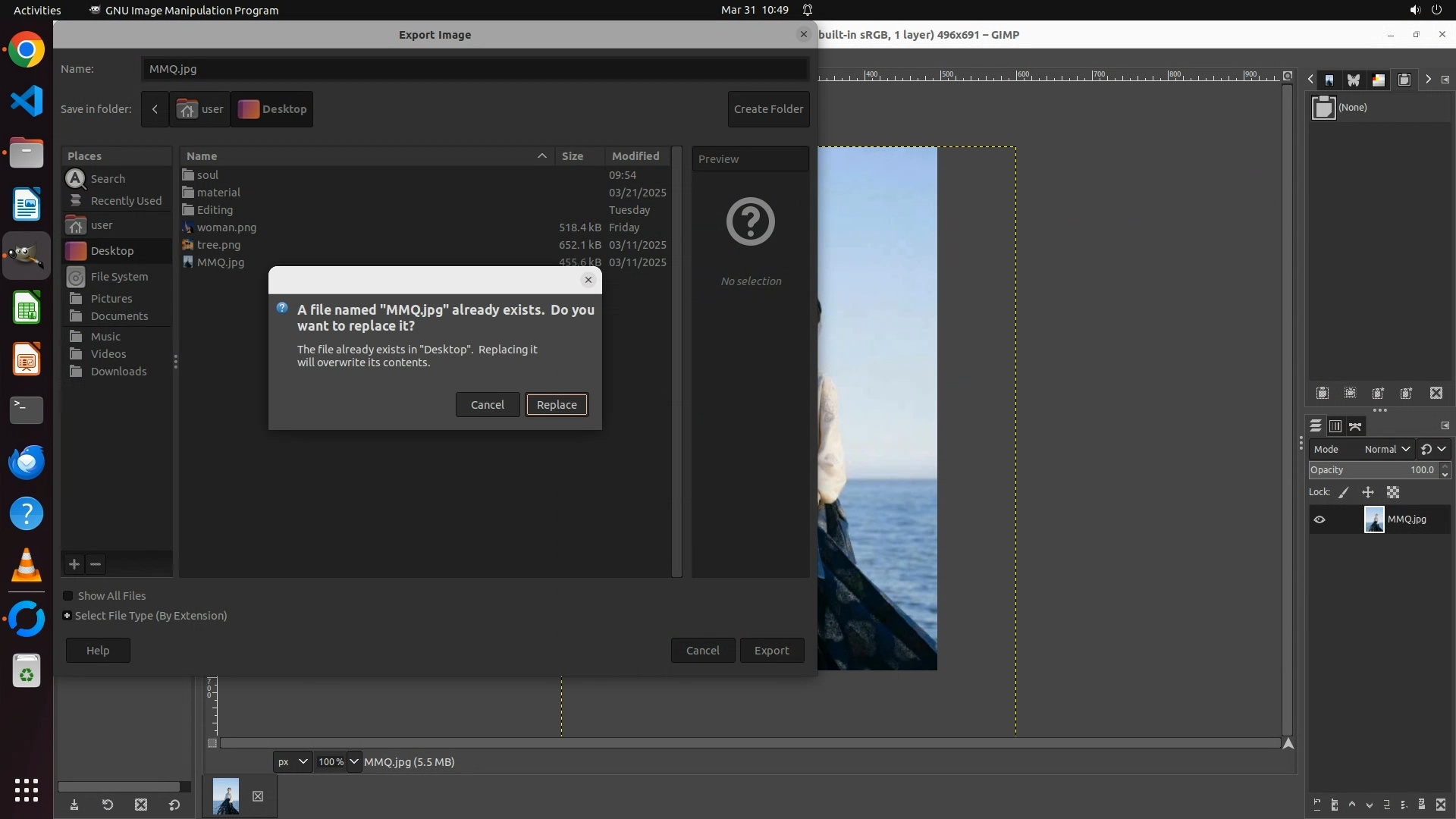Switch to the Paths tab

click(x=1355, y=426)
